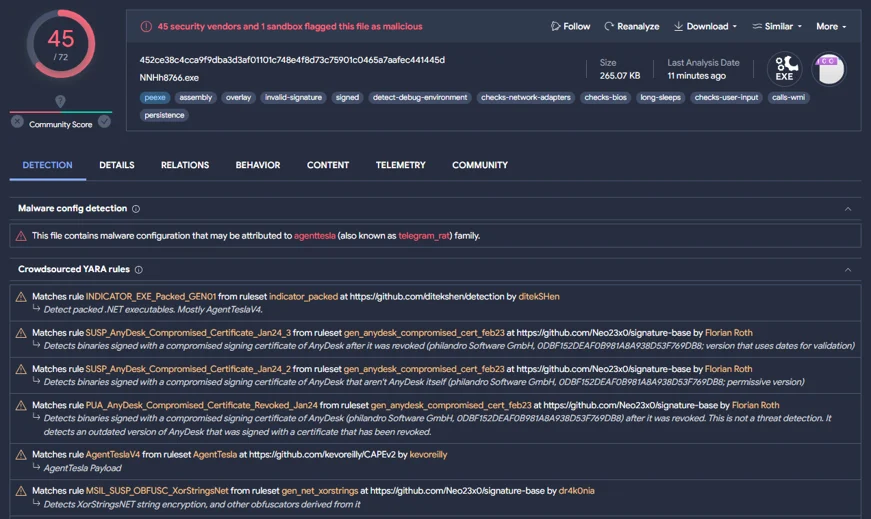Screen dimensions: 871x519
Task: Open the gen_net_xorstrings ruleset link
Action: (x=320, y=490)
